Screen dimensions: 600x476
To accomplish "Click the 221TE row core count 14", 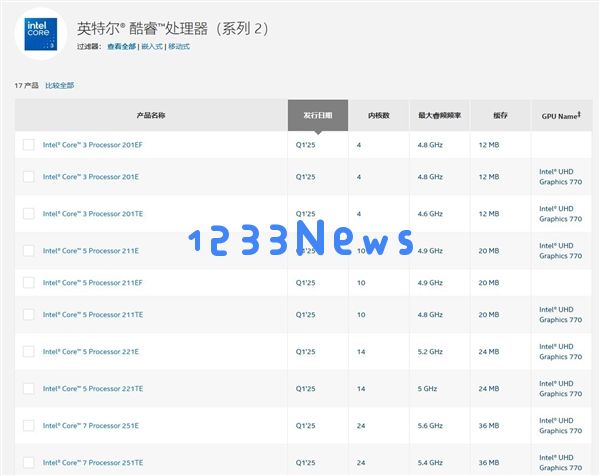I will [x=361, y=388].
